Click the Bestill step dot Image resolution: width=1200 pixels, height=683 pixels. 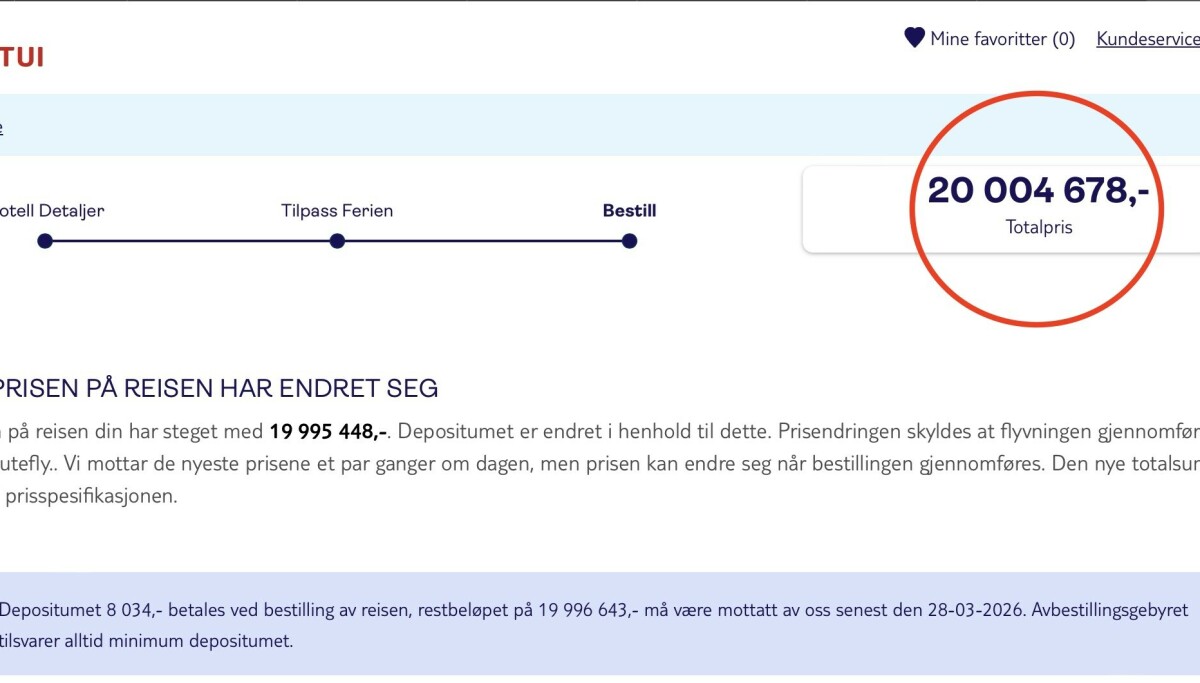[629, 241]
